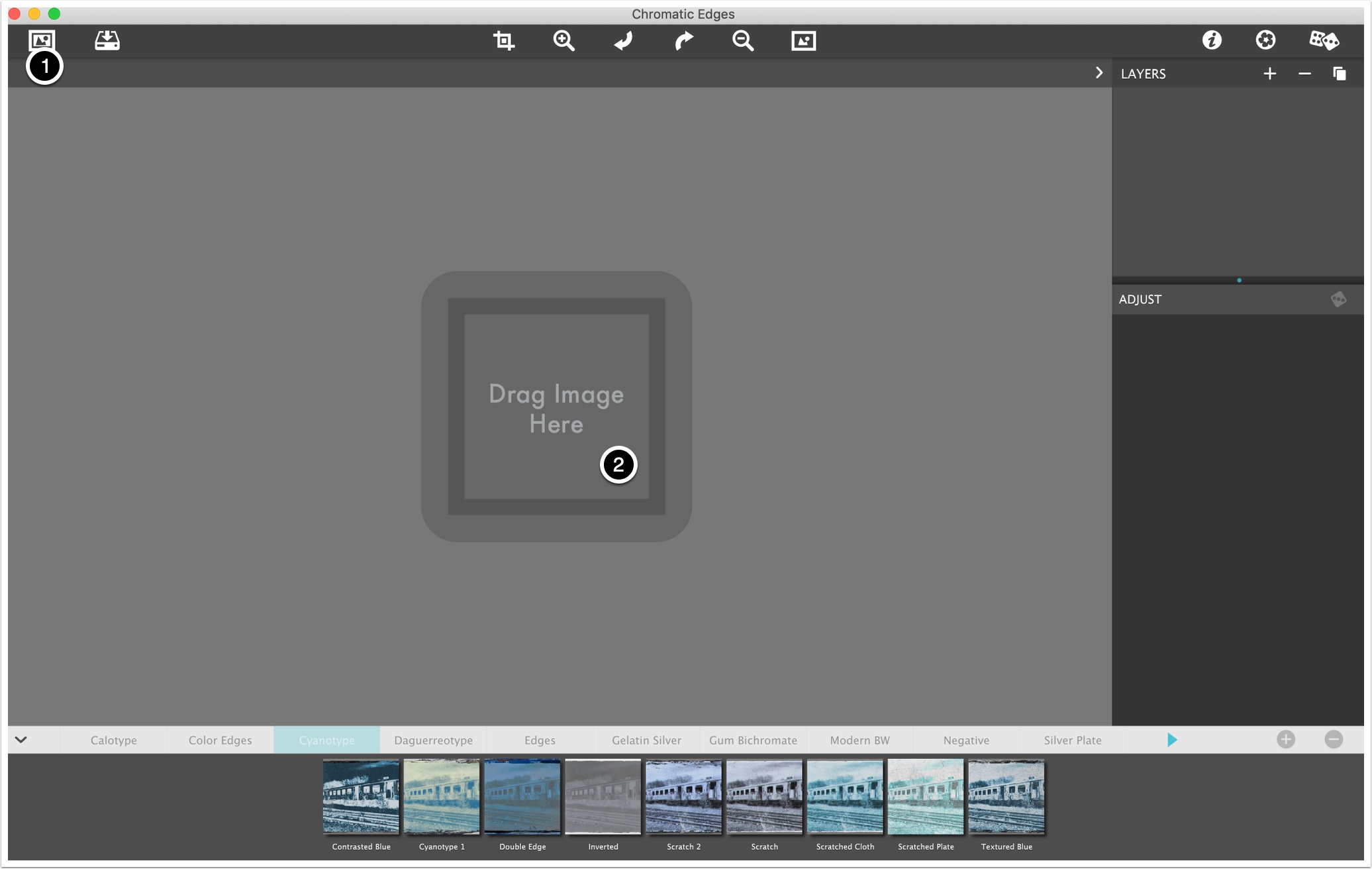Drag the Adjust opacity slider
Screen dimensions: 1372x869
pos(1238,280)
